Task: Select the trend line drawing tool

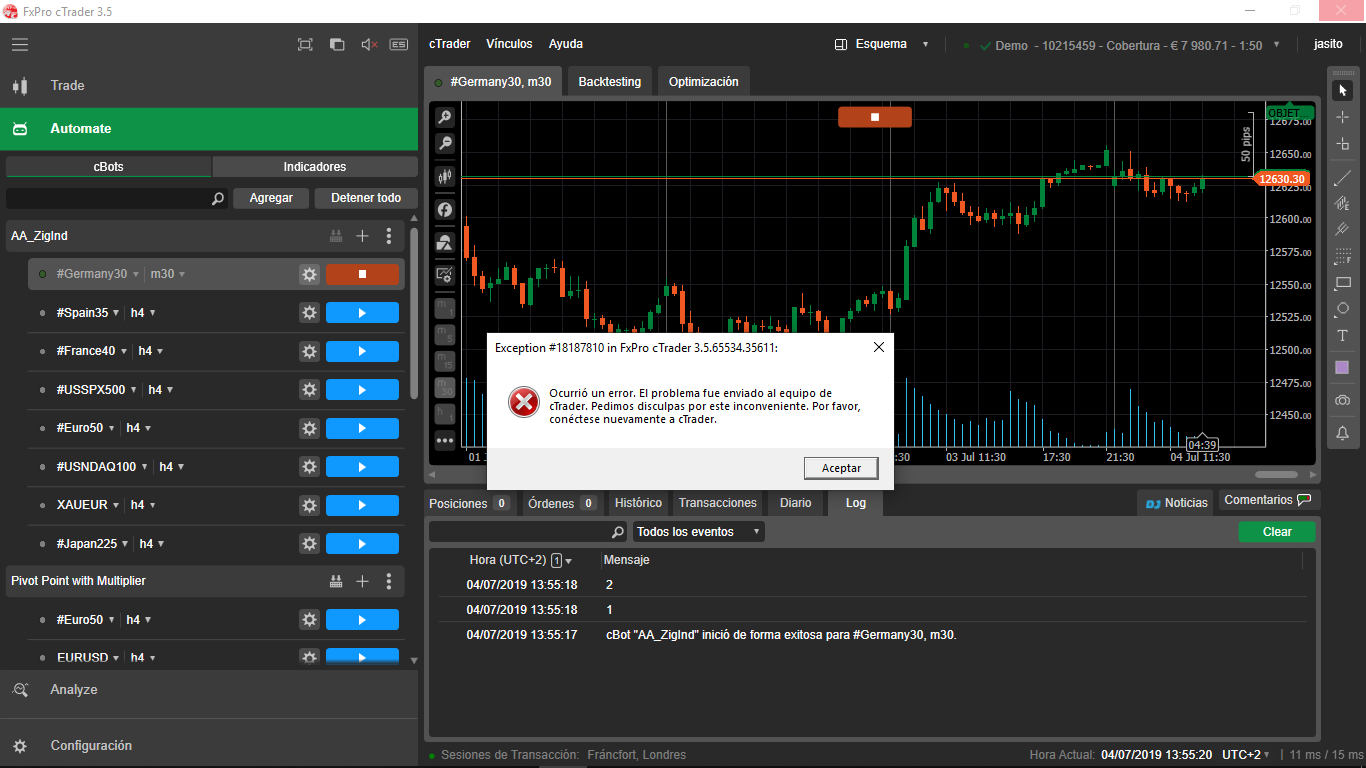Action: click(1342, 179)
